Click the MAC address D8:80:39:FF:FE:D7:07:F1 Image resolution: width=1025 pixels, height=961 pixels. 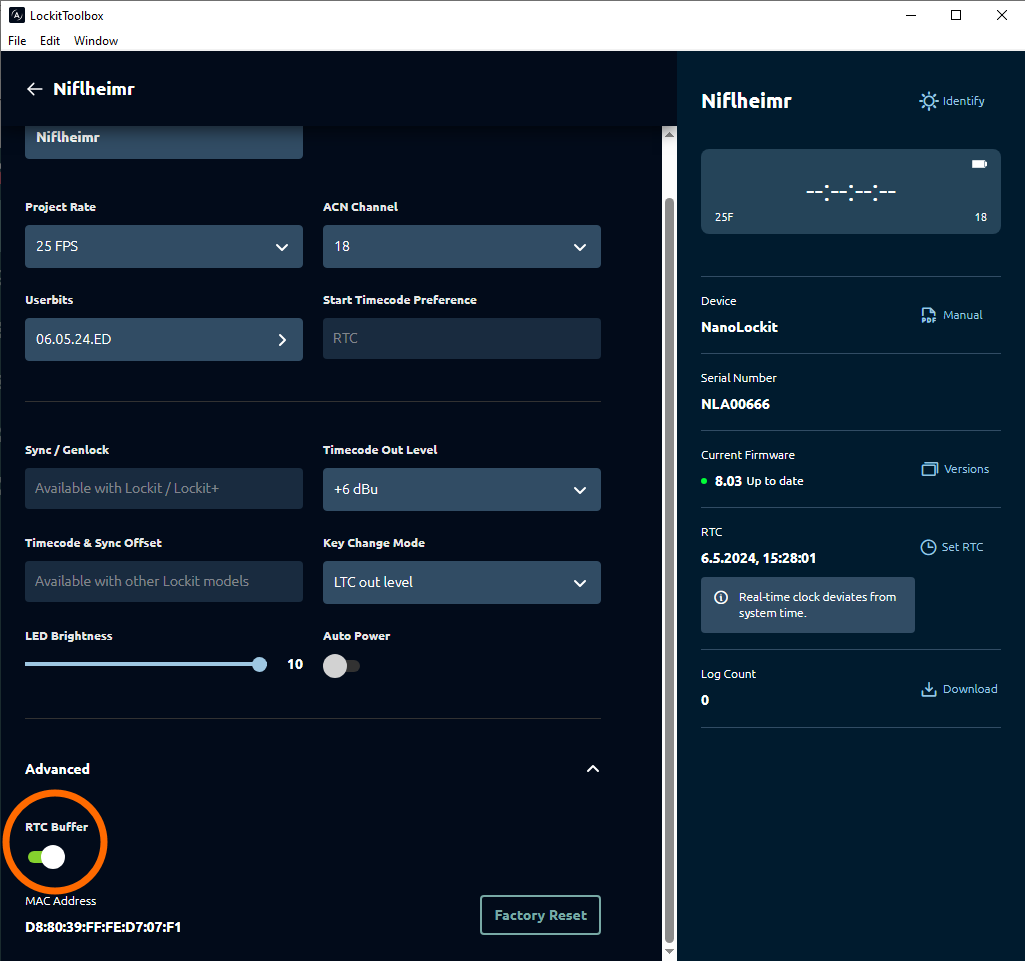(x=103, y=927)
